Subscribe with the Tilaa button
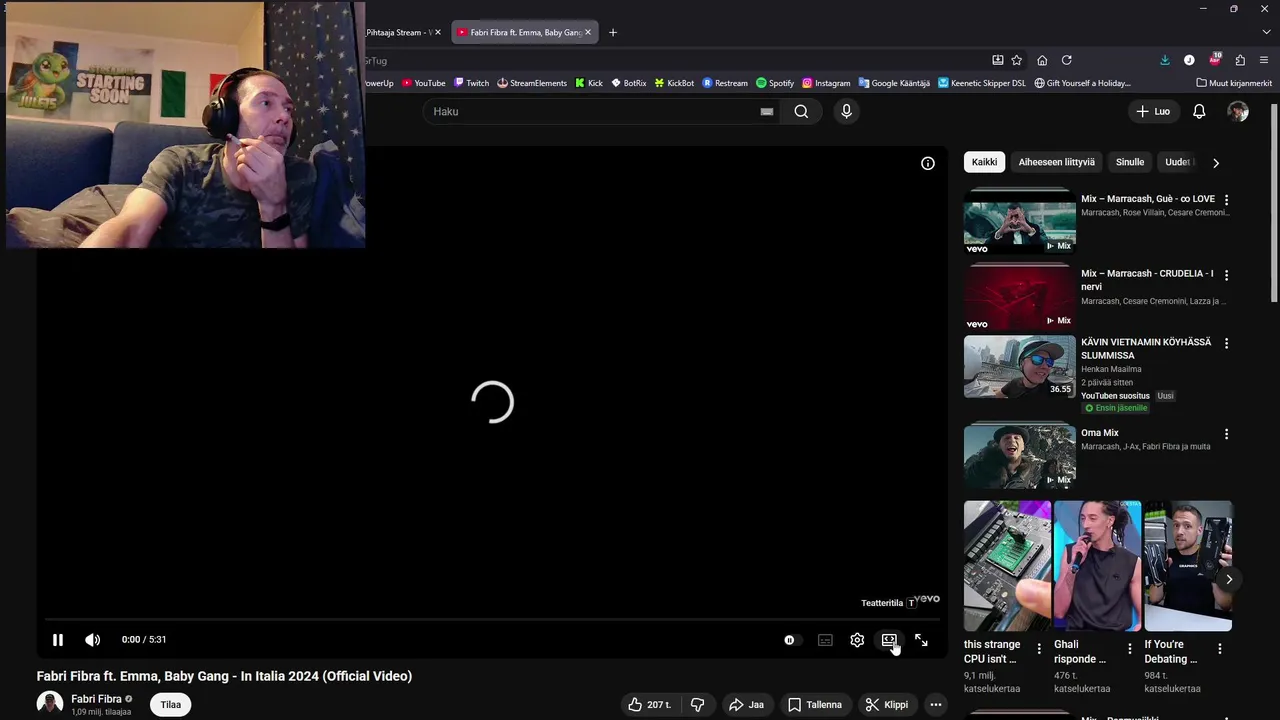The image size is (1280, 720). (x=171, y=705)
